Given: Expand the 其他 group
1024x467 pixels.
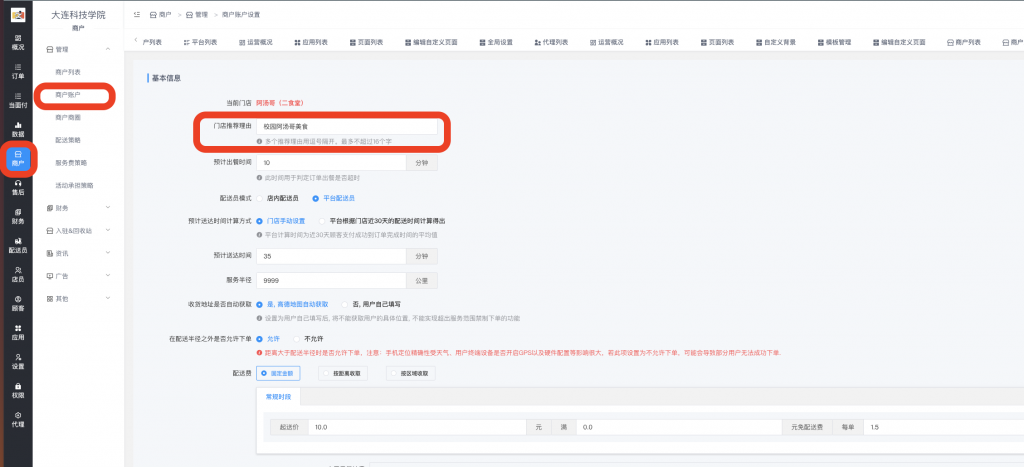Looking at the screenshot, I should (x=78, y=298).
